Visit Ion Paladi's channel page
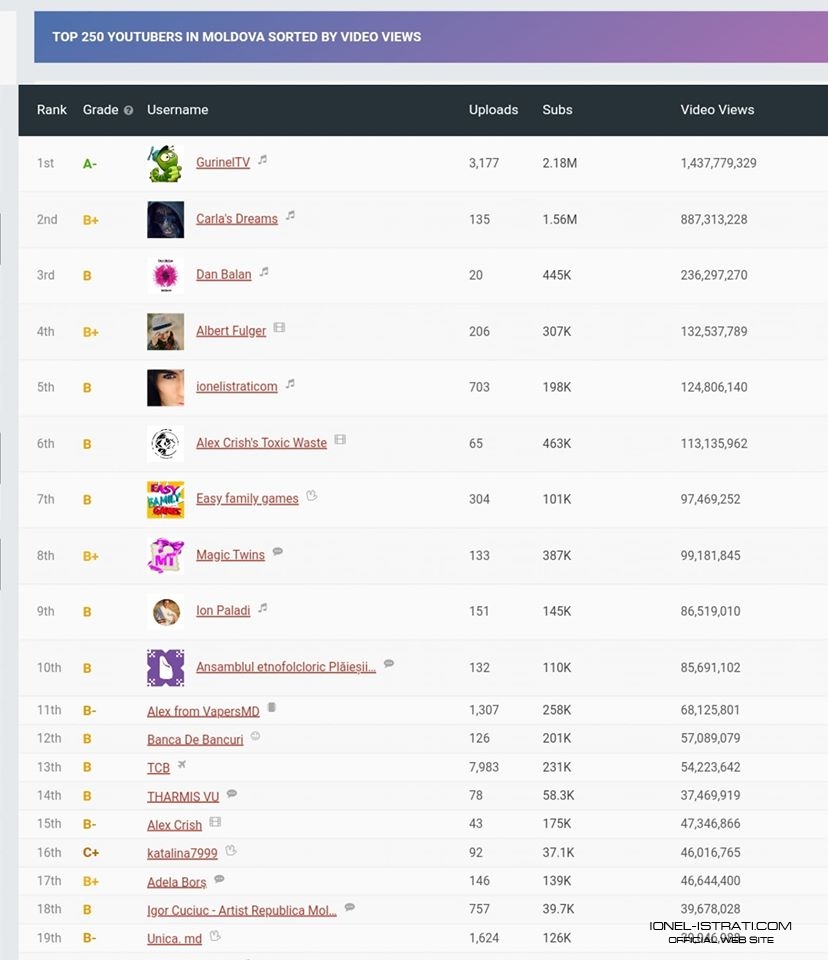 pyautogui.click(x=223, y=611)
